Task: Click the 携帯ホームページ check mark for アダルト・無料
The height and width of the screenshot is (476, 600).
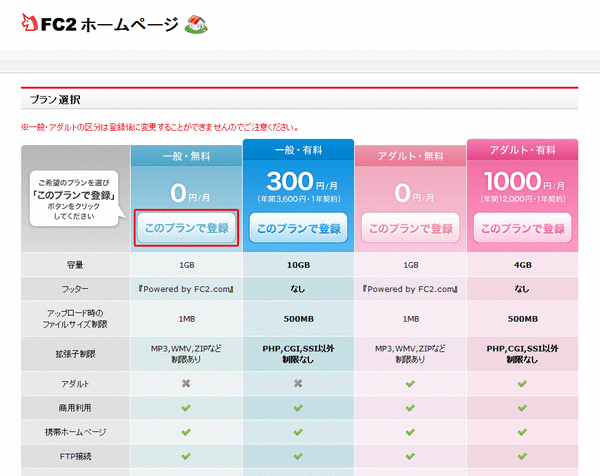Action: (410, 432)
